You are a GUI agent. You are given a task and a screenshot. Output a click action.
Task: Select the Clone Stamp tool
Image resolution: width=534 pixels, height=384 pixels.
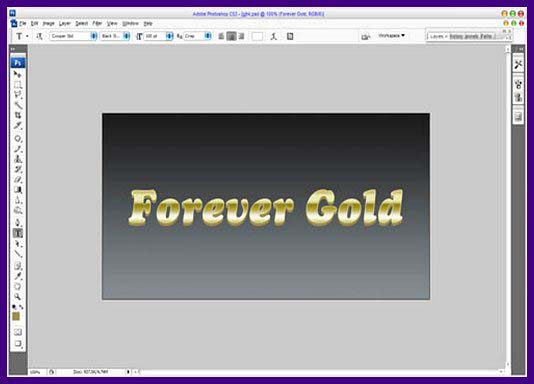coord(17,159)
